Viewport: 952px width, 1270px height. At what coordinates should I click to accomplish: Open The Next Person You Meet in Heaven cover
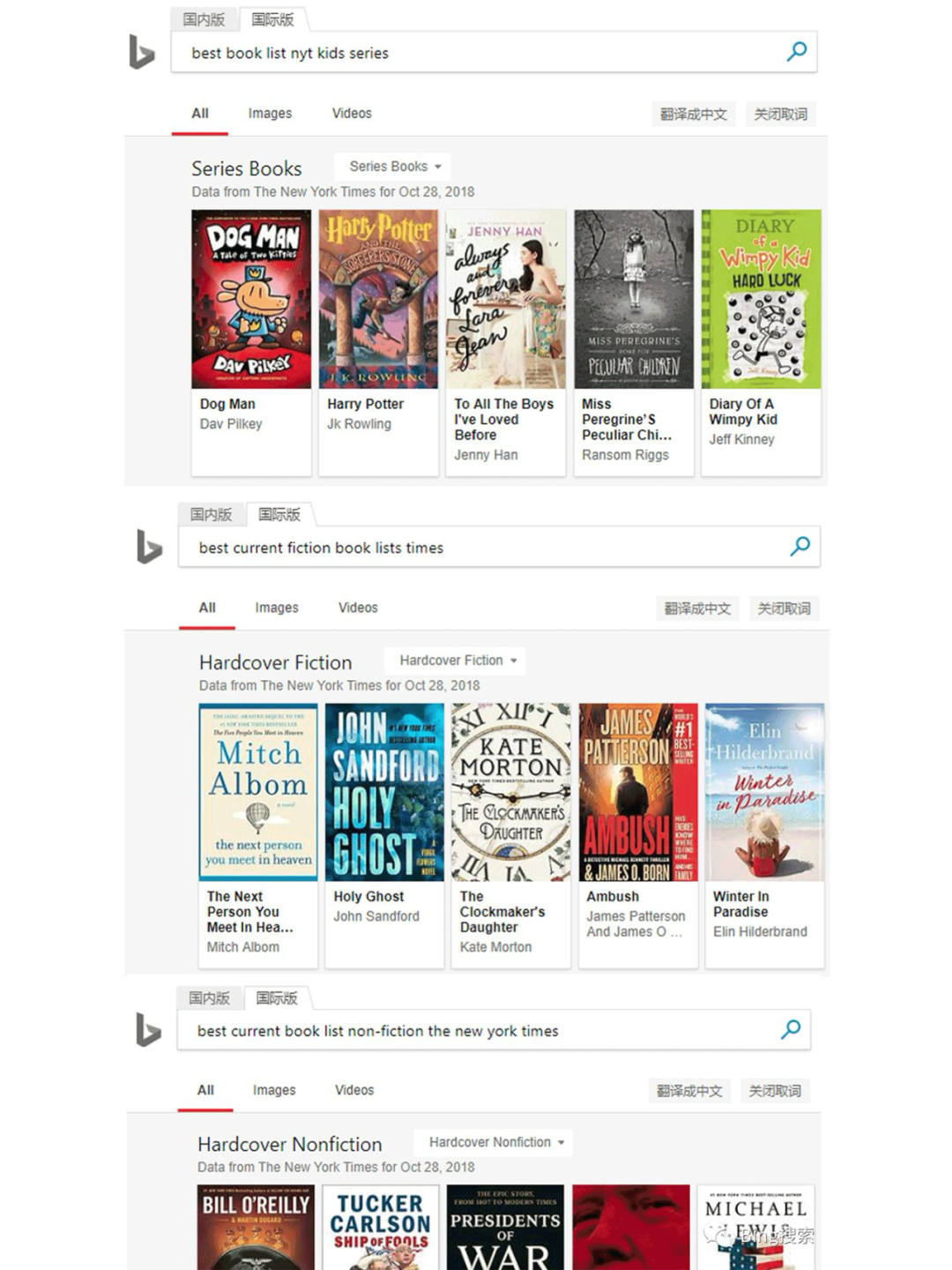258,792
